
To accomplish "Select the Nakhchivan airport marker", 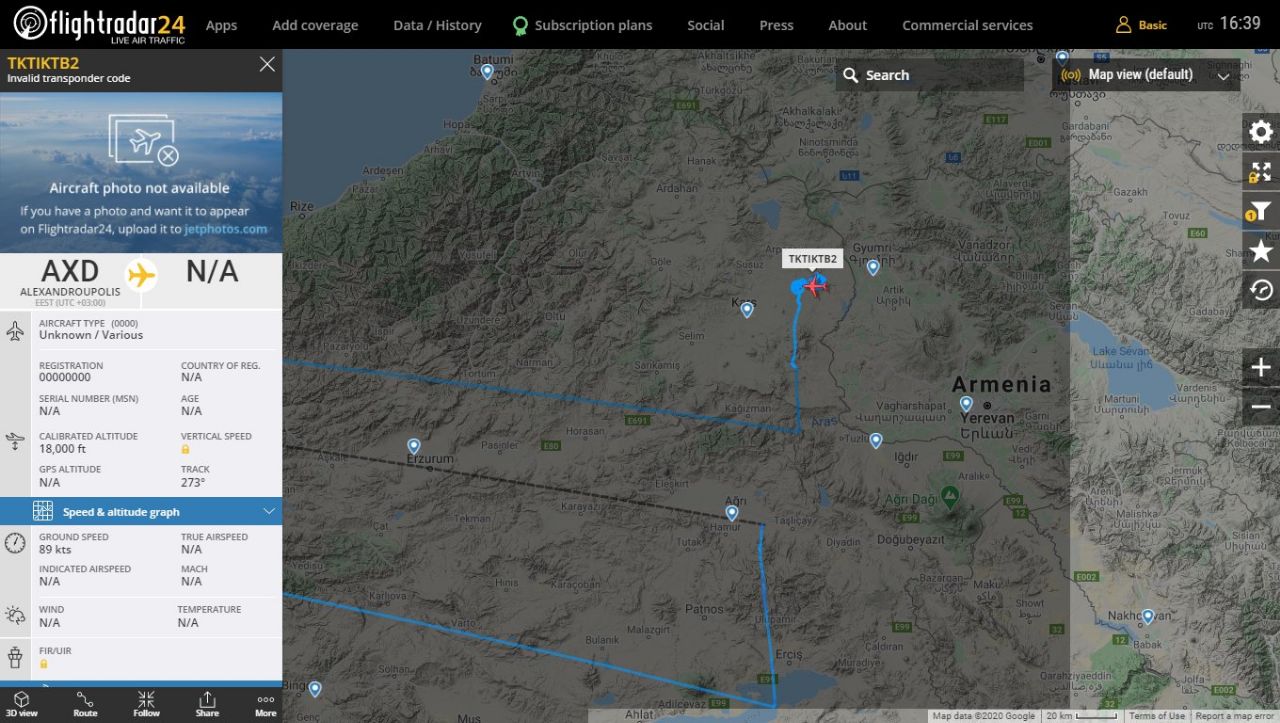I will click(x=1149, y=617).
